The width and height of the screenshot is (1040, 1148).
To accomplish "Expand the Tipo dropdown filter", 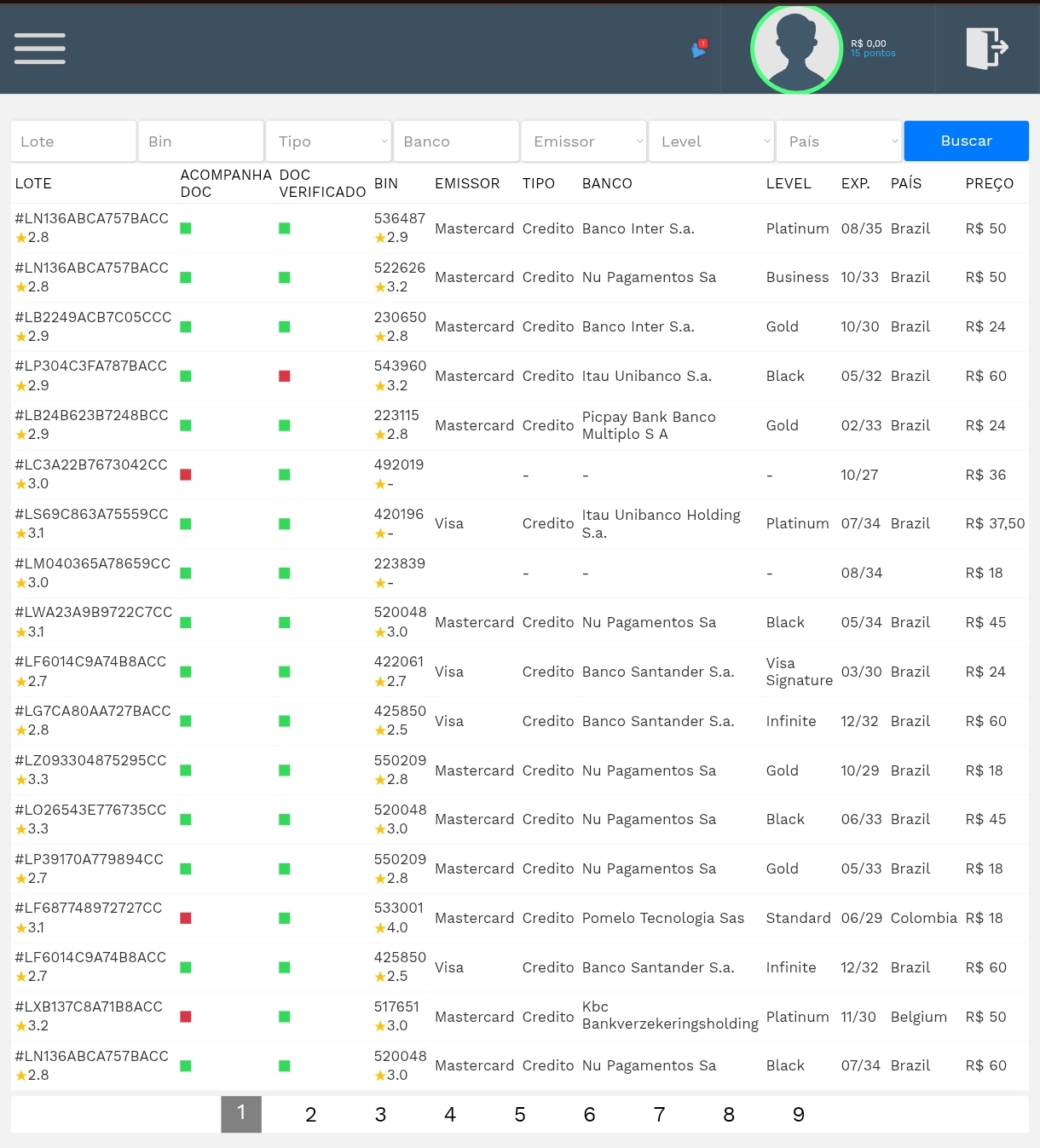I will click(328, 141).
